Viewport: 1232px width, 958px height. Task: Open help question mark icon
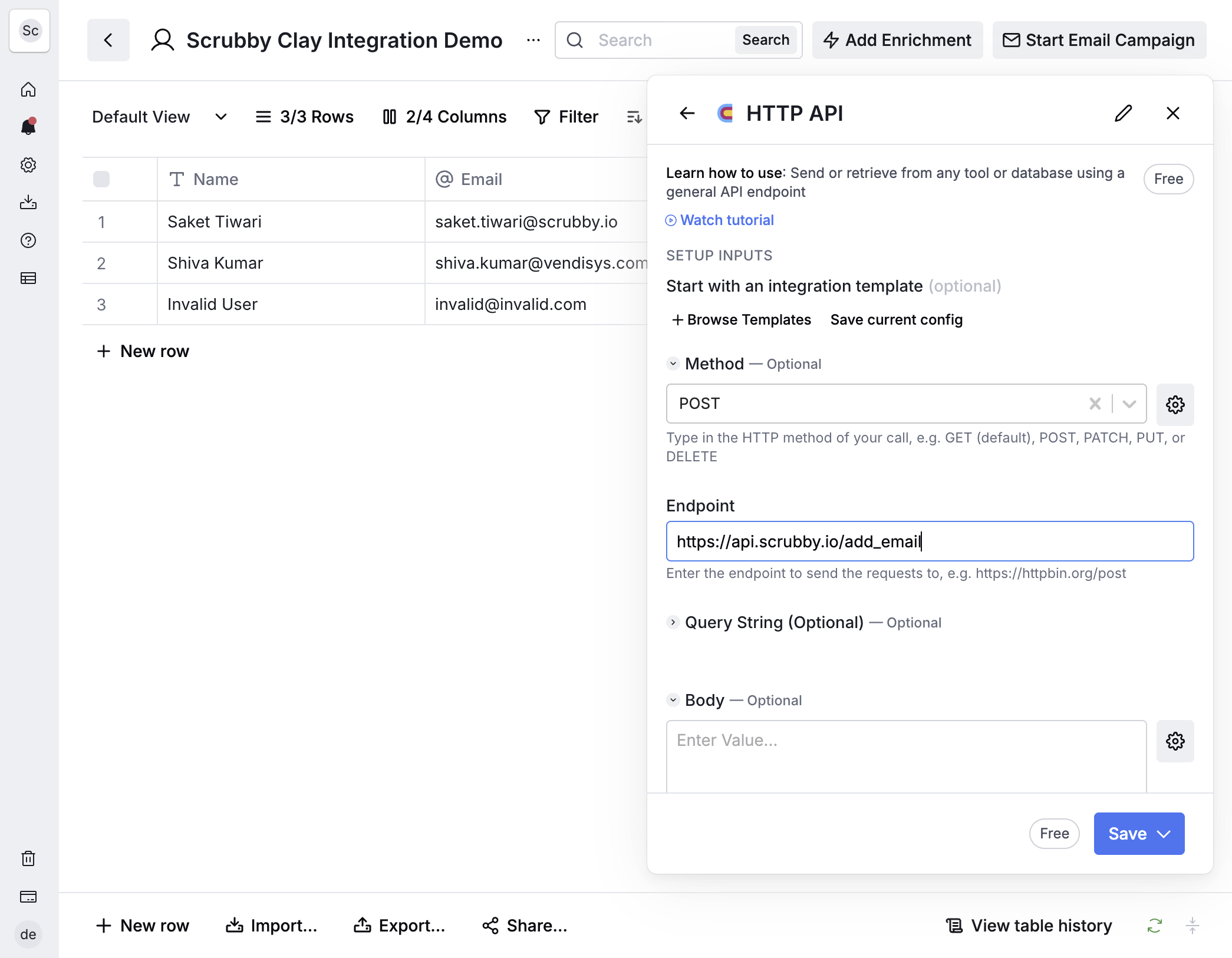(28, 240)
